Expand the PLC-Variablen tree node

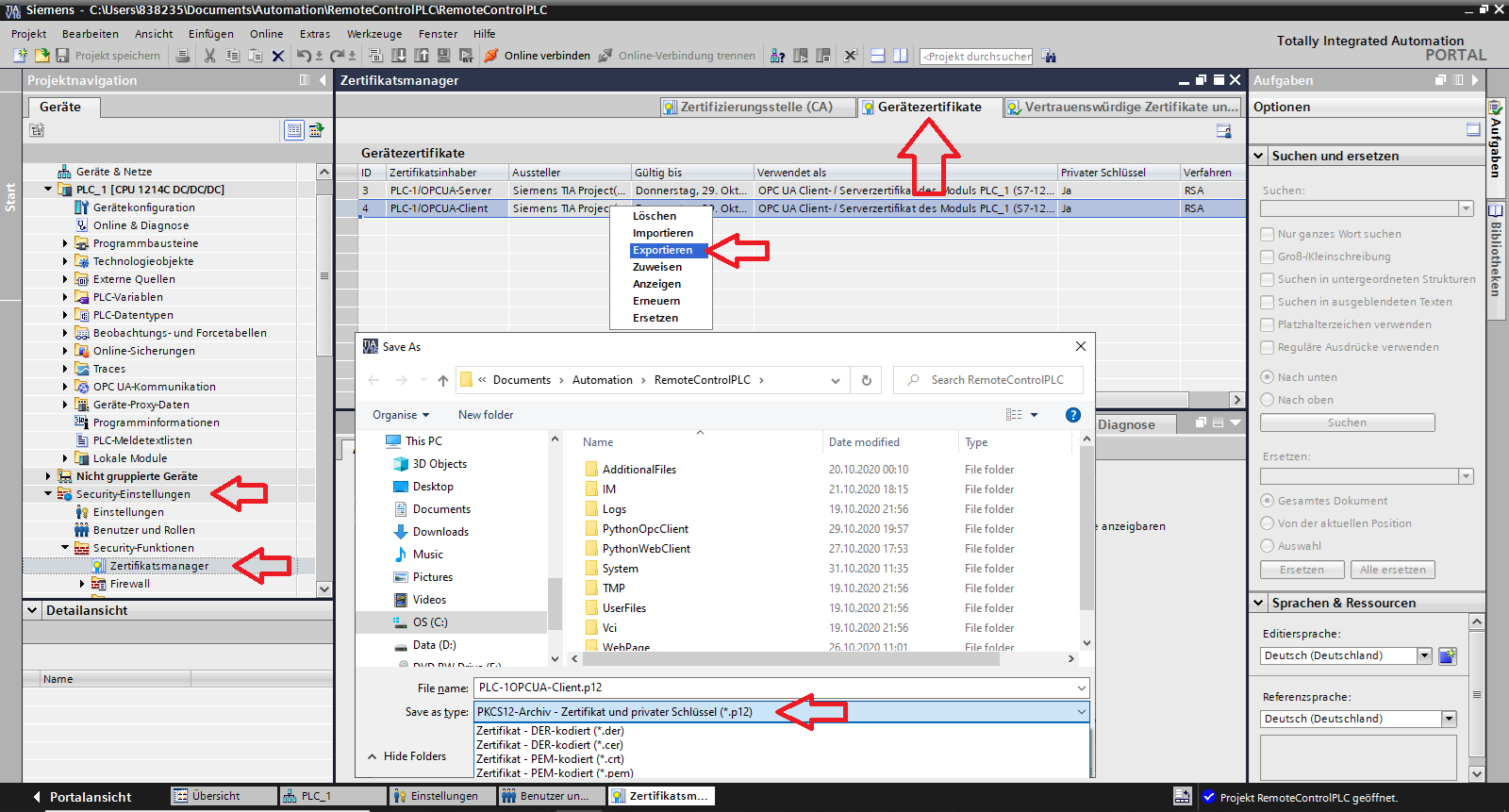point(65,297)
